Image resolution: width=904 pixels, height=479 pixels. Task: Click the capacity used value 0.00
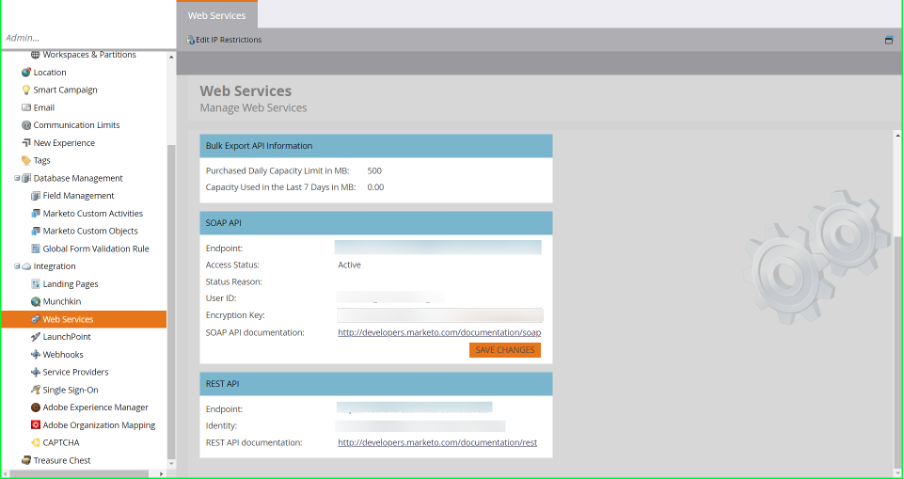coord(375,187)
